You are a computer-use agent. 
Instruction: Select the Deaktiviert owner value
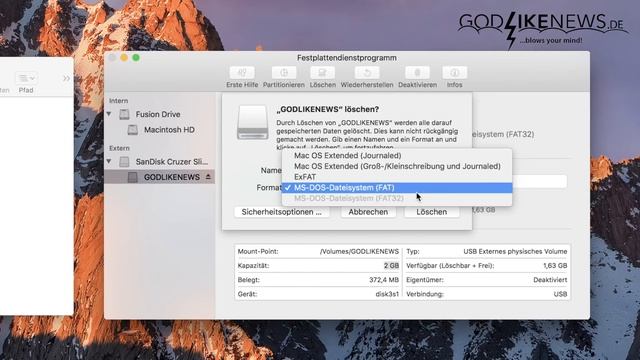coord(550,280)
